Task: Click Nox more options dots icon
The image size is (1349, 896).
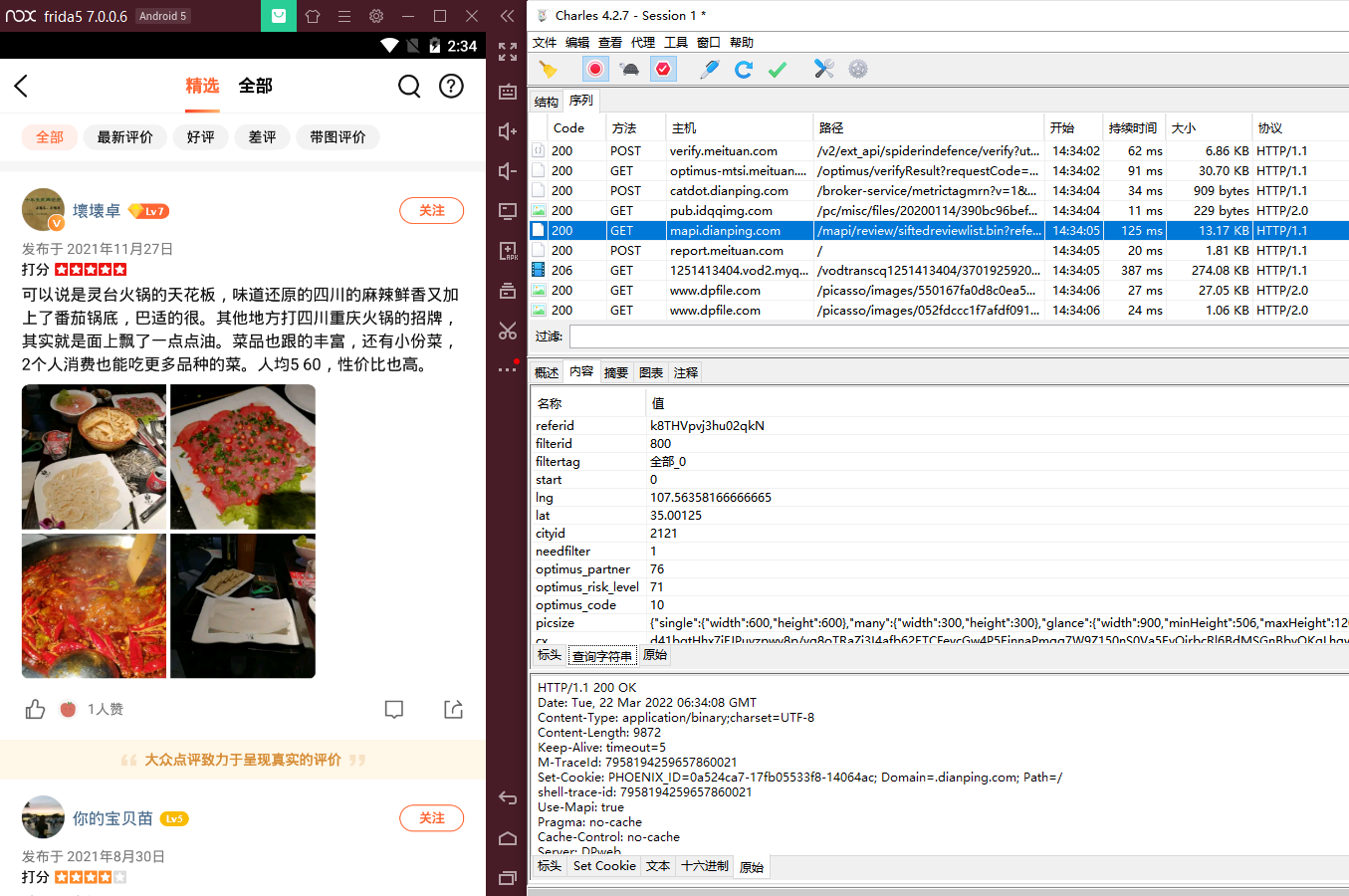Action: [508, 368]
